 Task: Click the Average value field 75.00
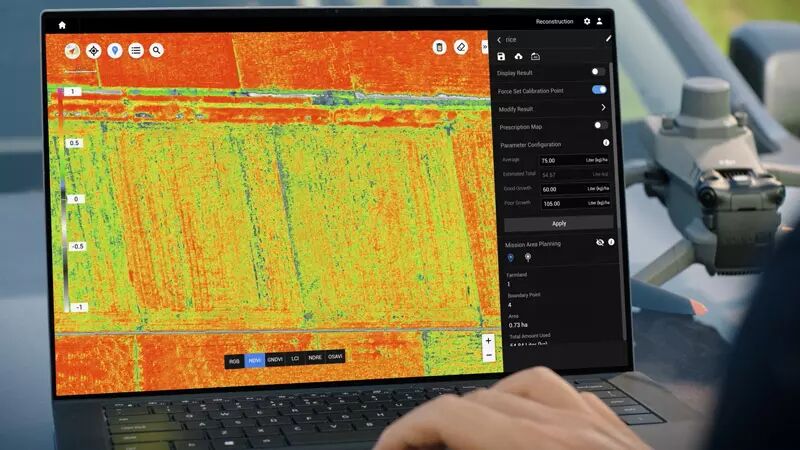(x=575, y=160)
